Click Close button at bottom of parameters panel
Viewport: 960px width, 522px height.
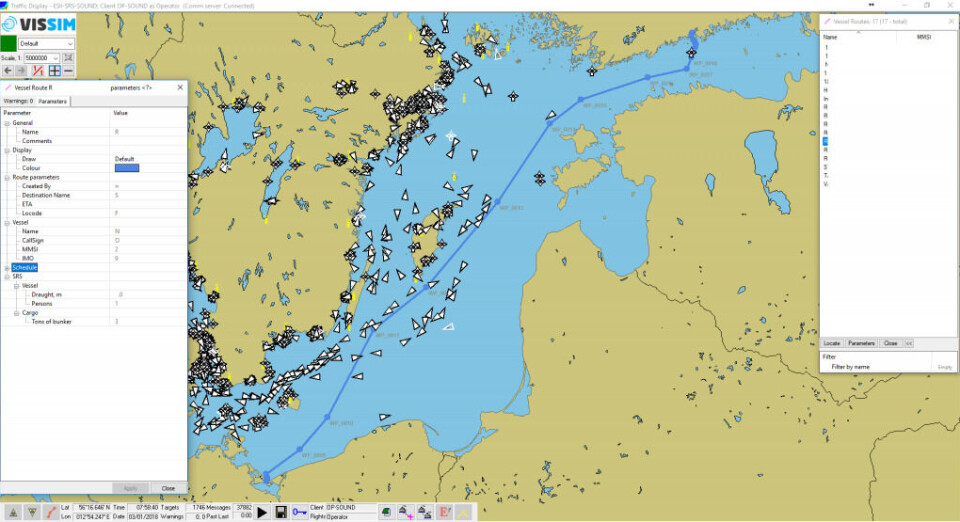pos(168,488)
